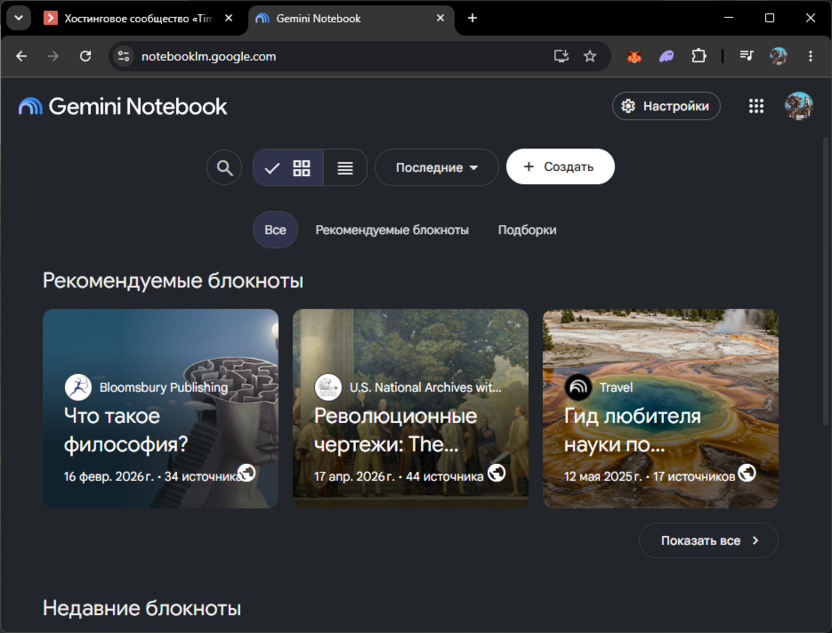The width and height of the screenshot is (832, 633).
Task: Open a new browser tab
Action: 472,18
